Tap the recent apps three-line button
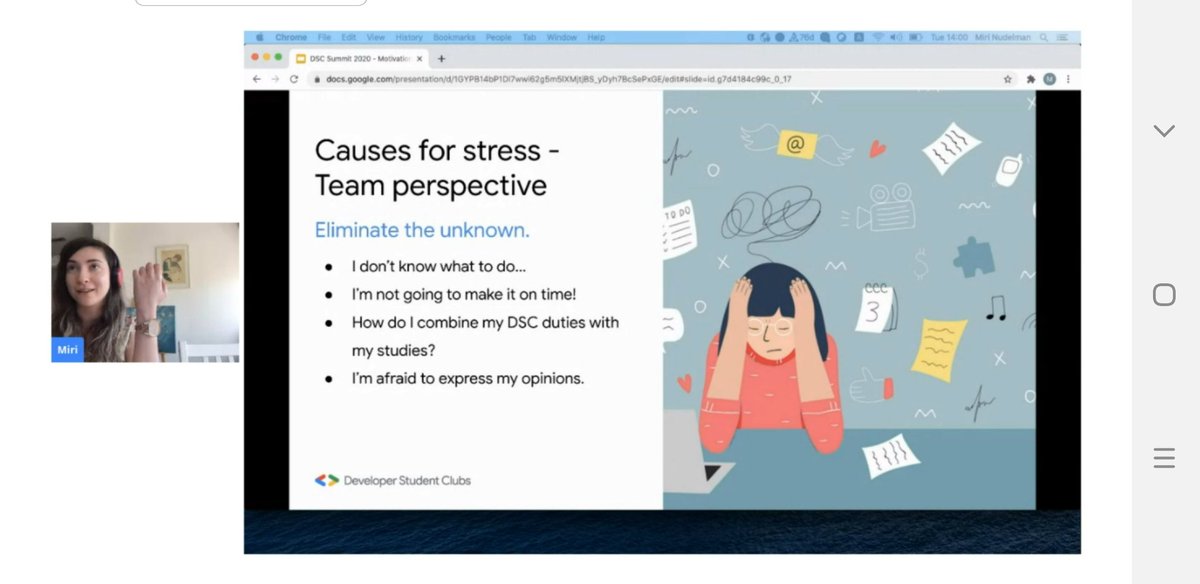1200x584 pixels. click(x=1164, y=458)
